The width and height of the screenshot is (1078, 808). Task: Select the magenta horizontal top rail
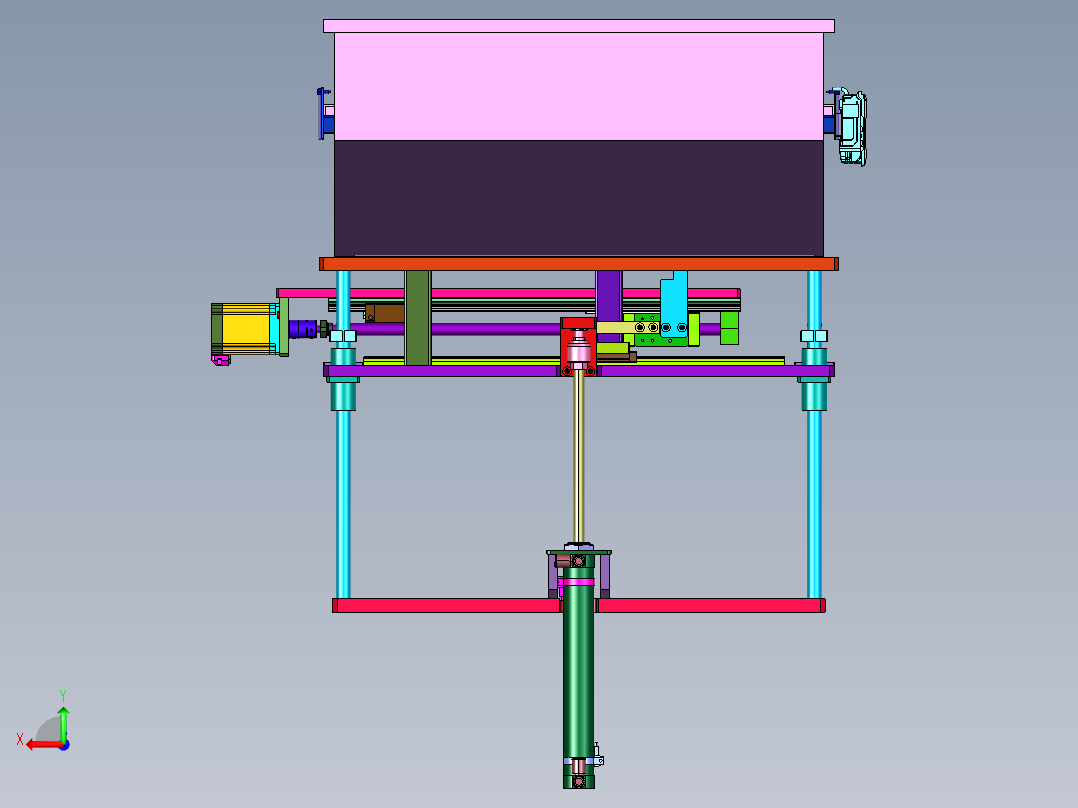tap(509, 293)
